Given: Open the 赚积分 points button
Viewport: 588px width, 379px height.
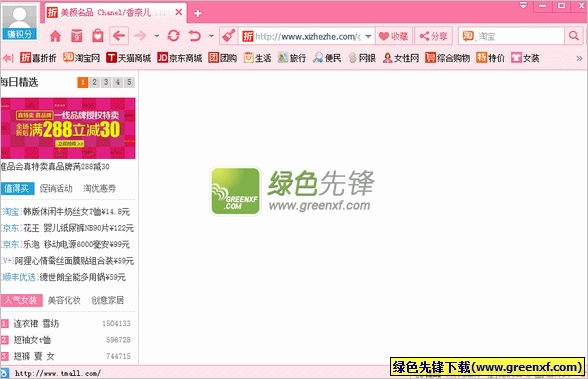Looking at the screenshot, I should coord(19,34).
